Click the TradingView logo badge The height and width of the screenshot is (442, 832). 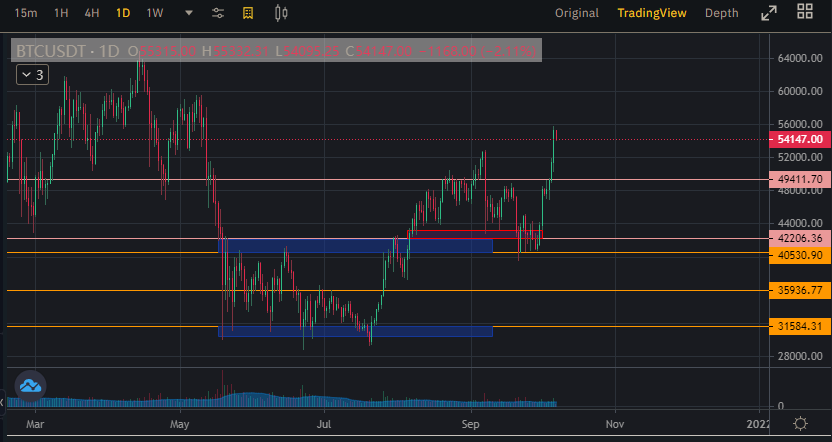coord(30,386)
